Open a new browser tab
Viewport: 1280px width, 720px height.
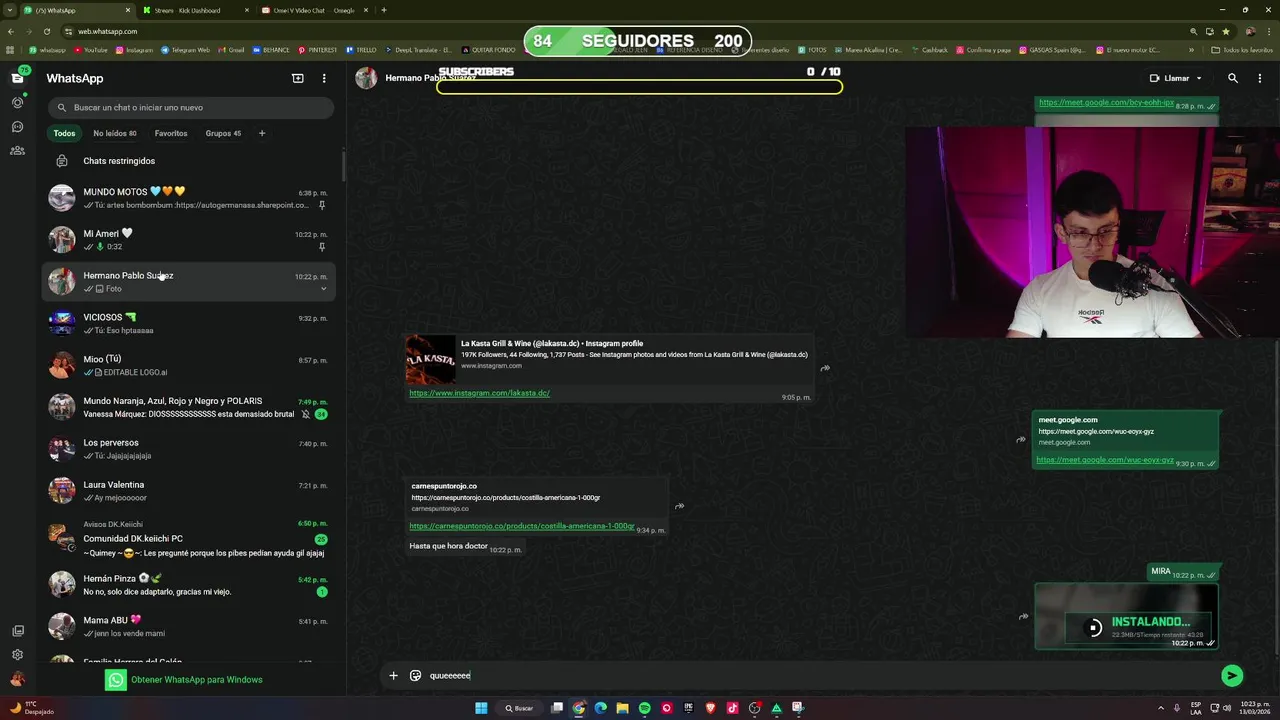tap(384, 10)
